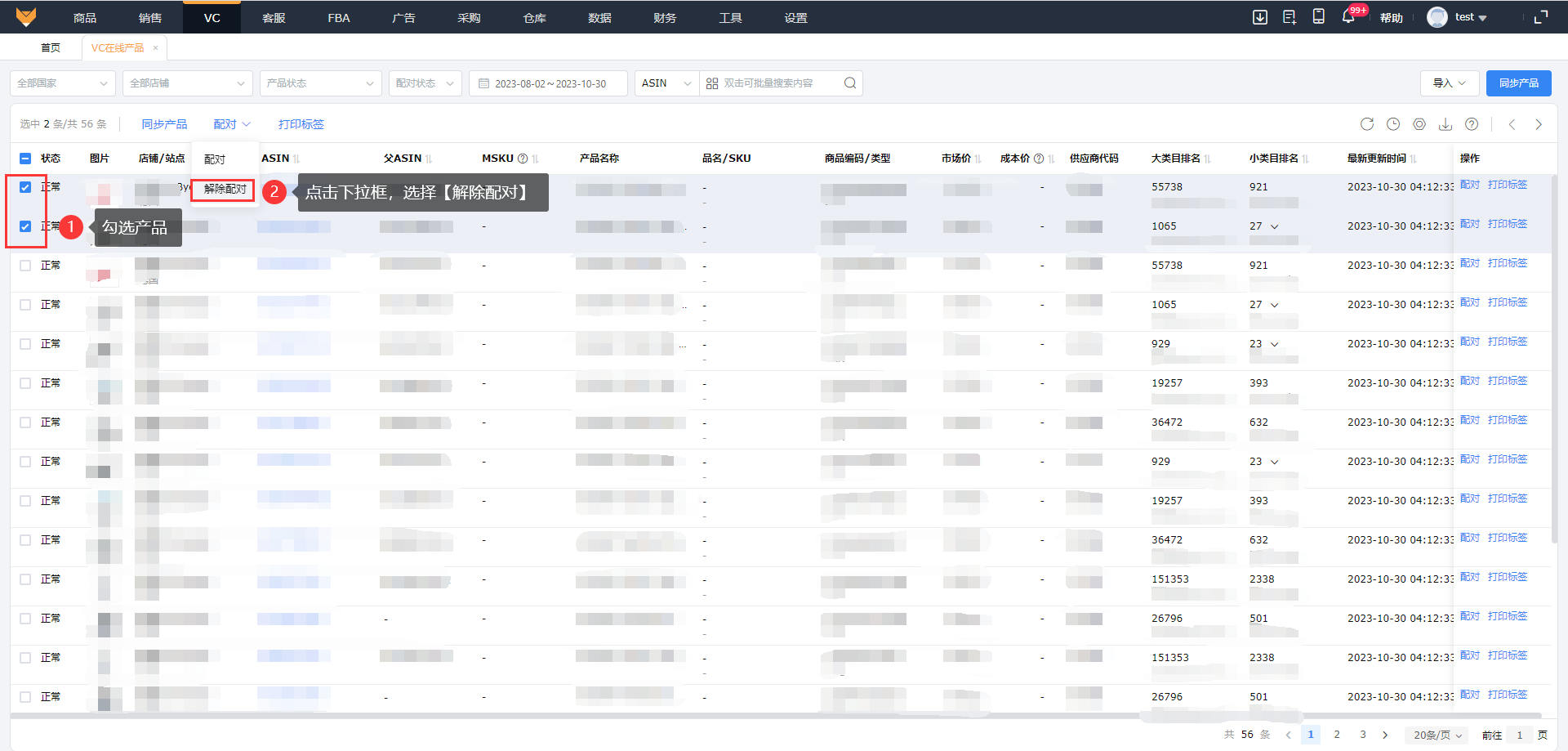Screen dimensions: 1568x751
Task: Open the question mark help icon
Action: click(x=1472, y=124)
